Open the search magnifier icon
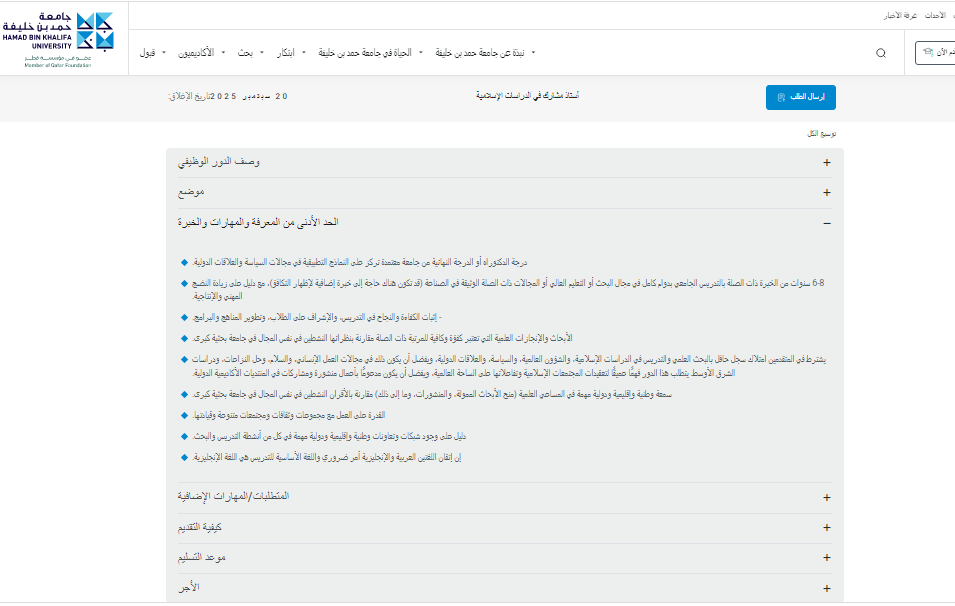The image size is (955, 606). click(x=880, y=53)
